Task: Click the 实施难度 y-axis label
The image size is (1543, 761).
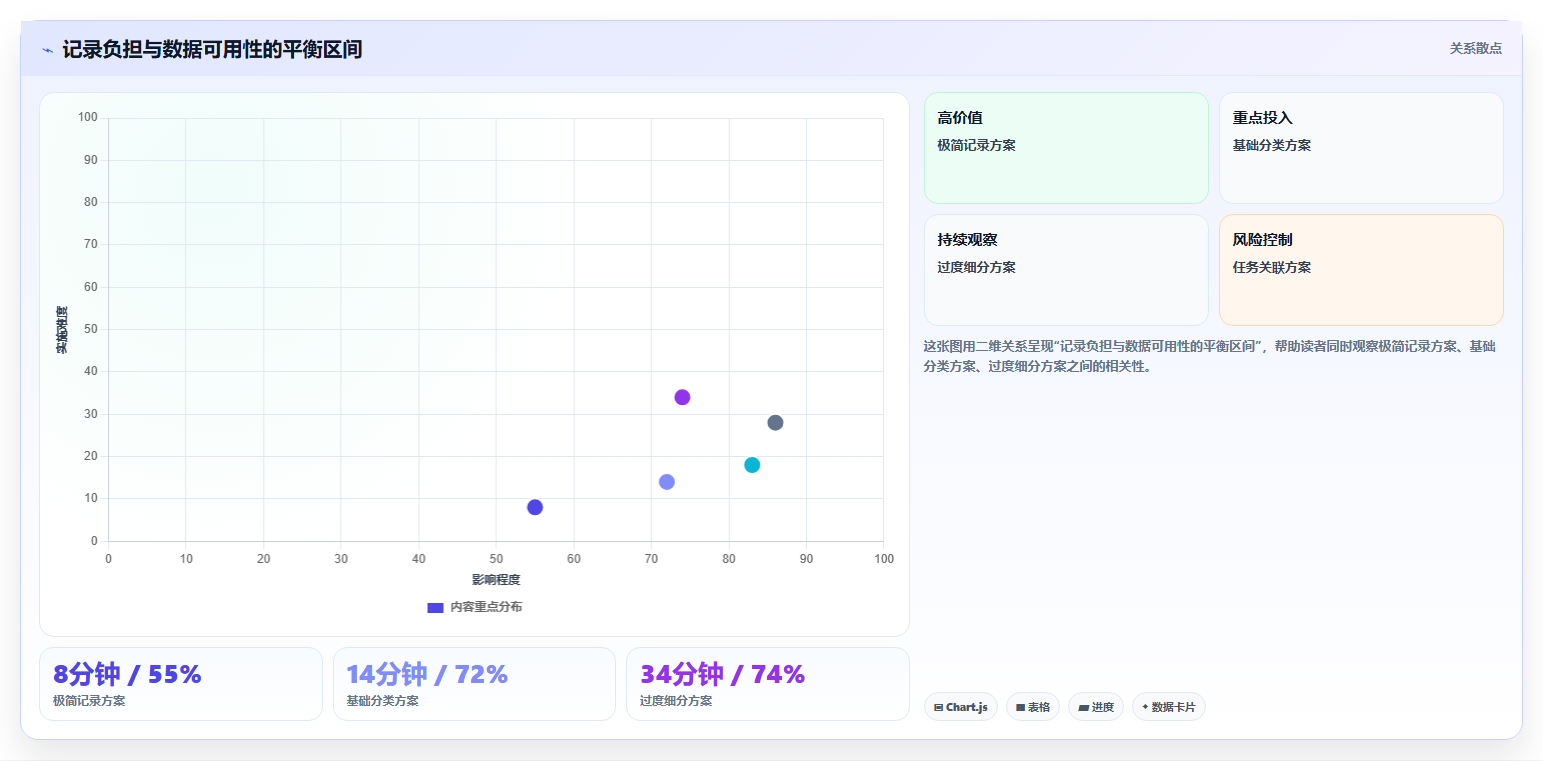Action: pos(62,330)
